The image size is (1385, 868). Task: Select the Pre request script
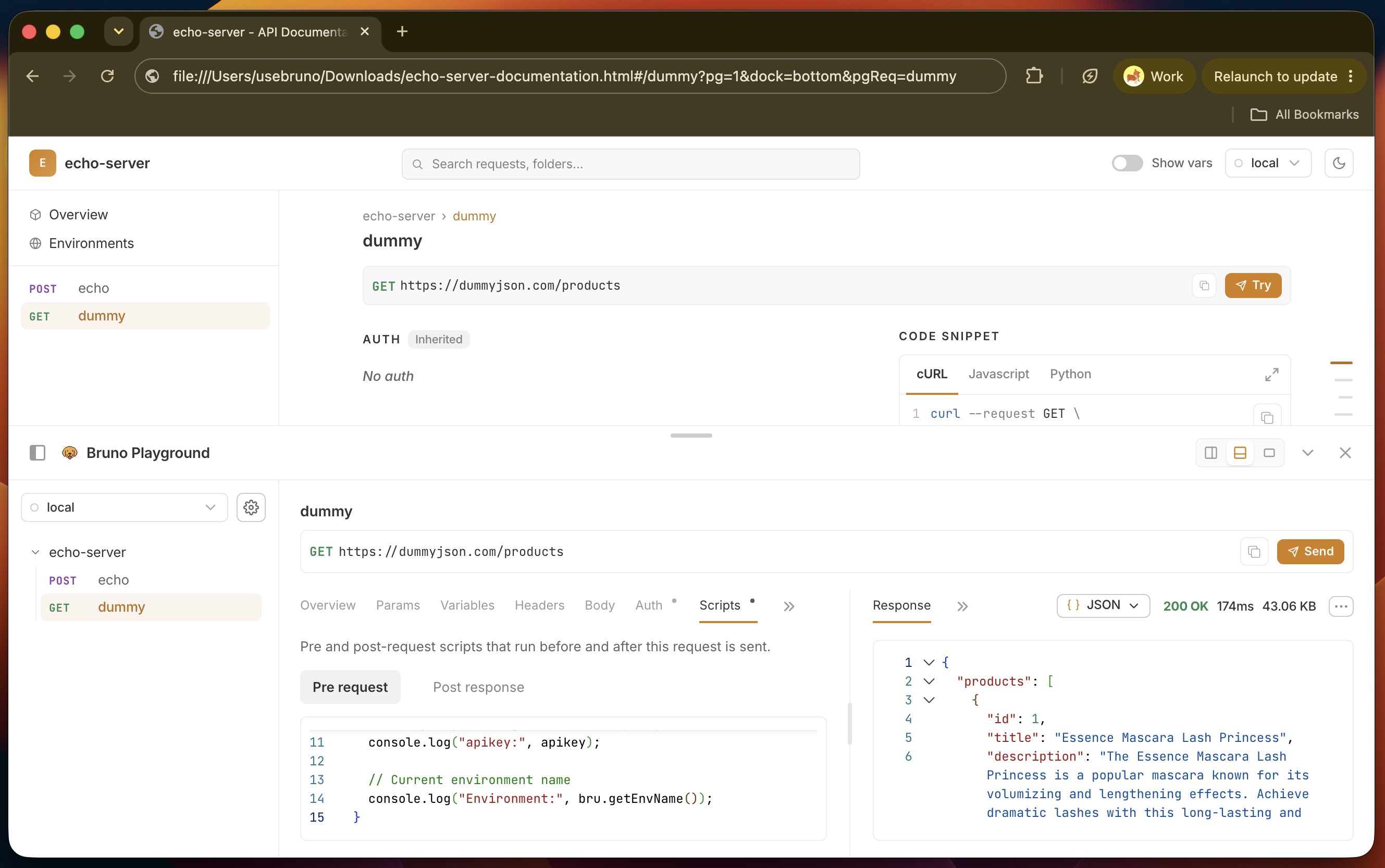(x=350, y=687)
